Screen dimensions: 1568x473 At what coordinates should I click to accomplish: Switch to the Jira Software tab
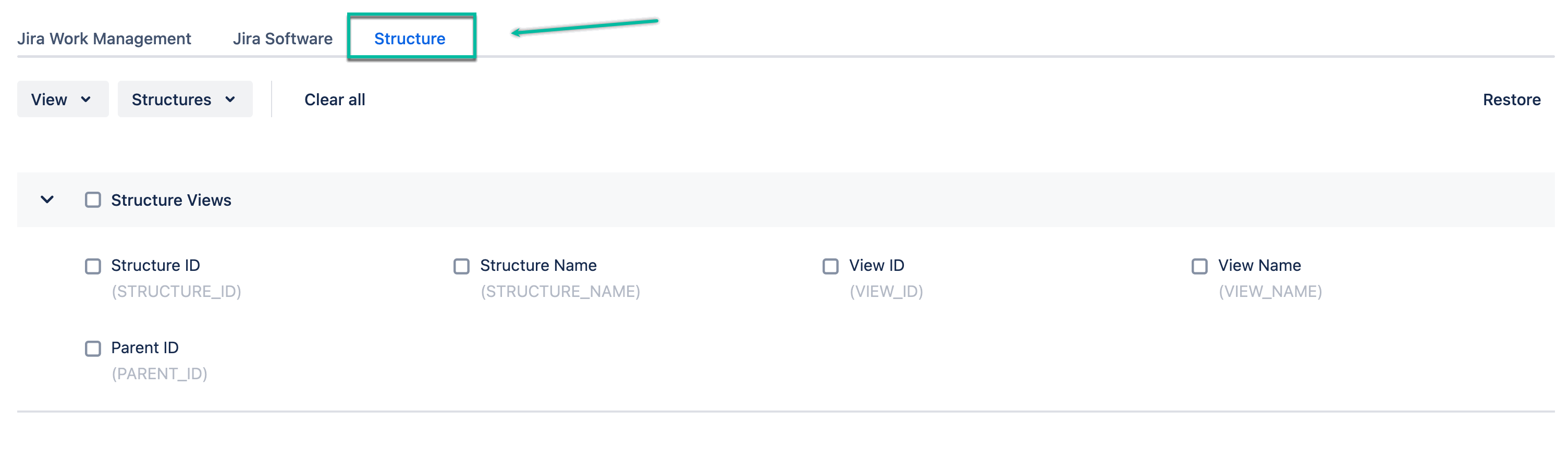point(283,39)
